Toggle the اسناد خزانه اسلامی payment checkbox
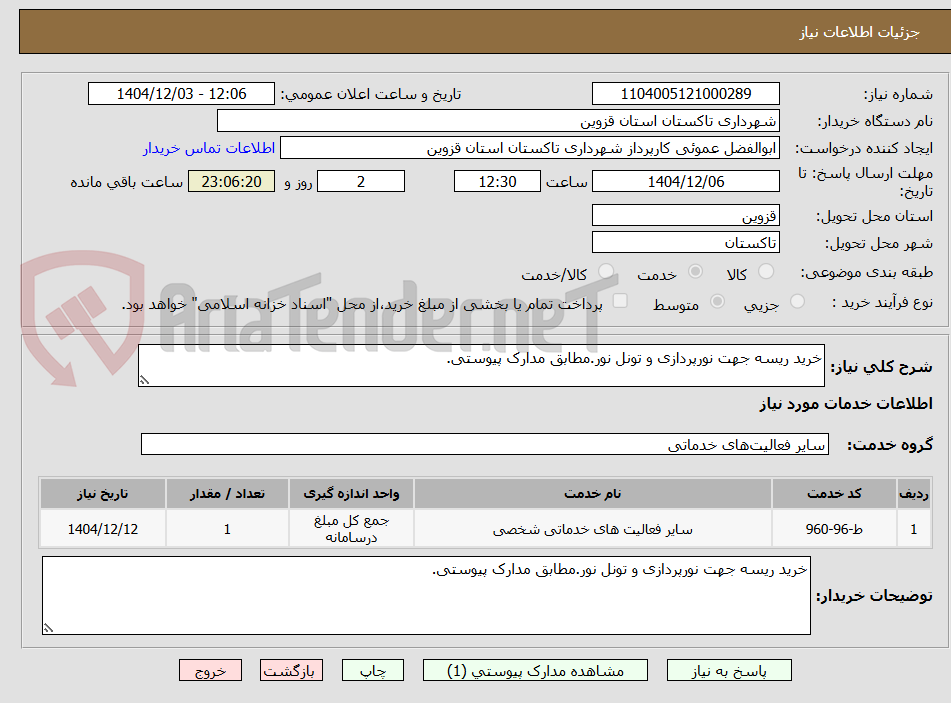Image resolution: width=951 pixels, height=703 pixels. [620, 301]
